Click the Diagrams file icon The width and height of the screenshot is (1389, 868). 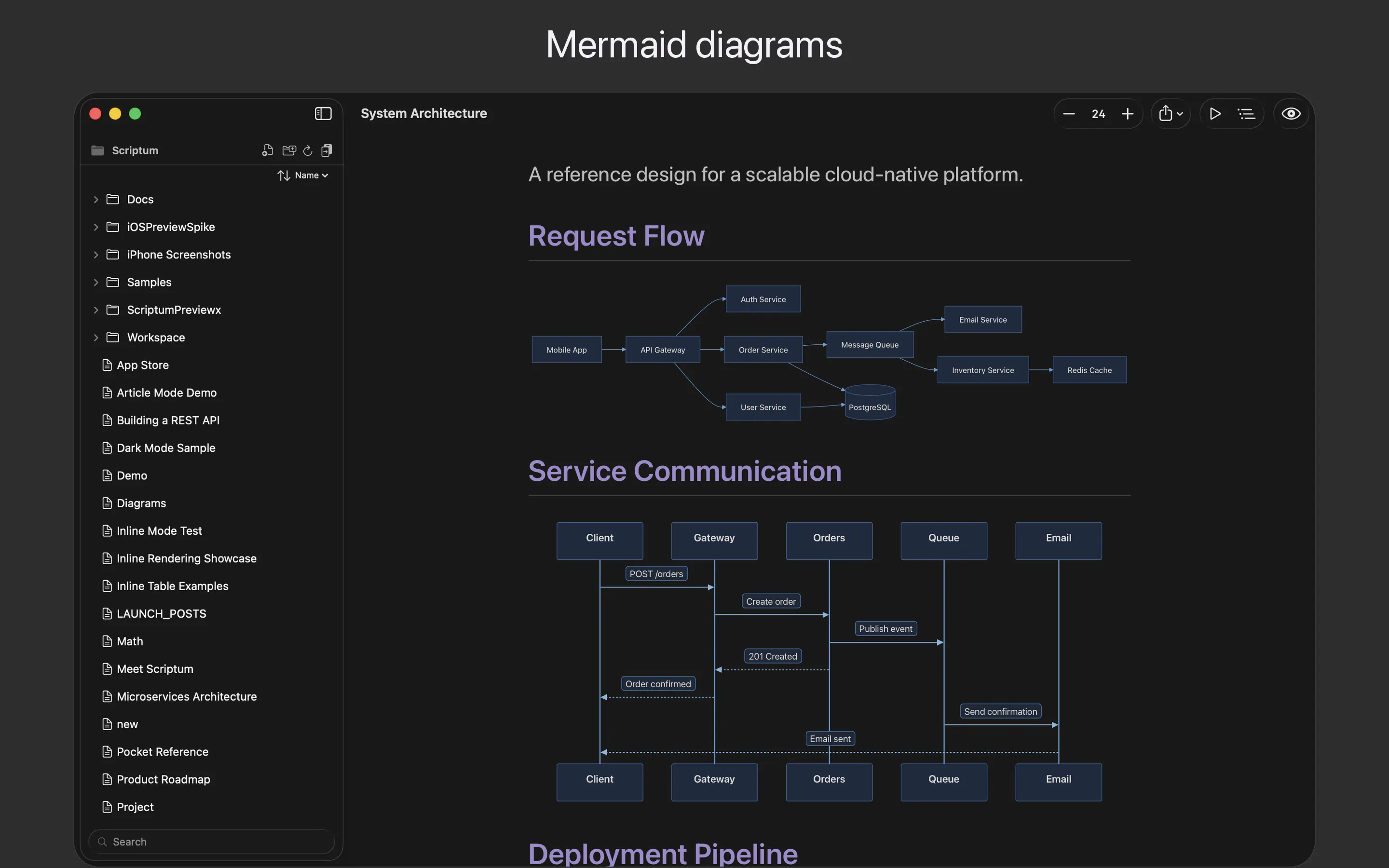pos(107,503)
